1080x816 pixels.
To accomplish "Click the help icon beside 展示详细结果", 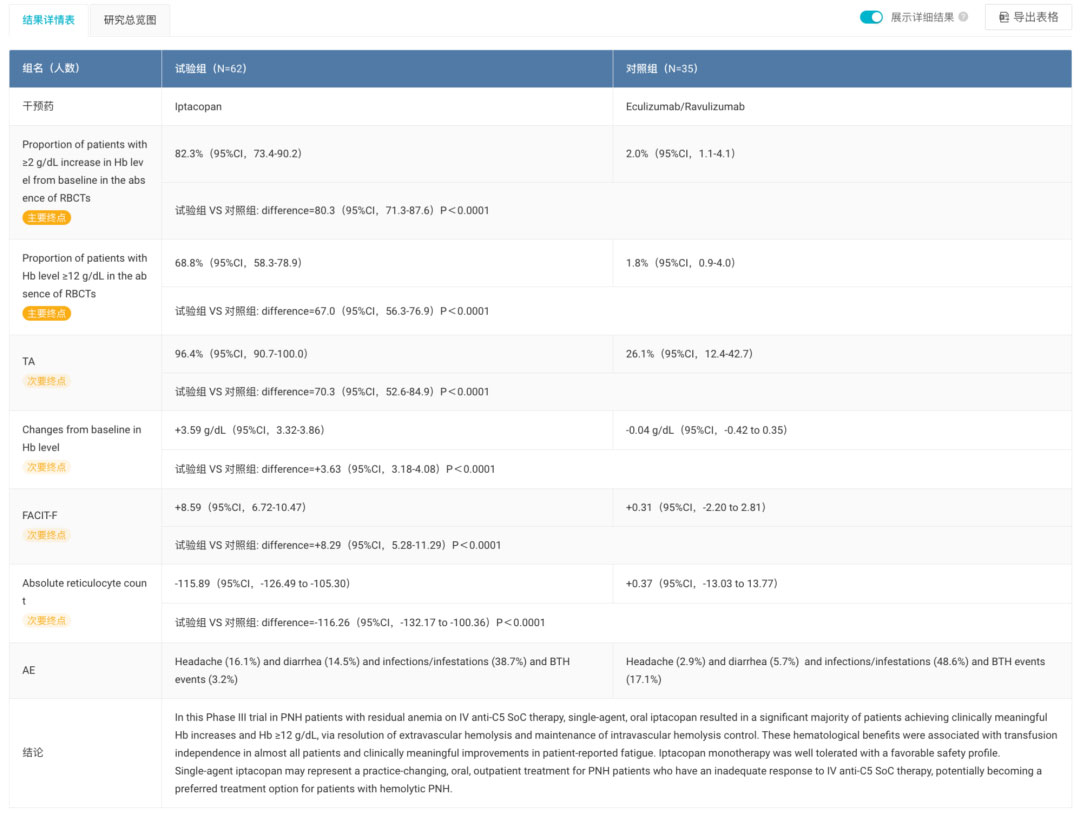I will [x=963, y=17].
